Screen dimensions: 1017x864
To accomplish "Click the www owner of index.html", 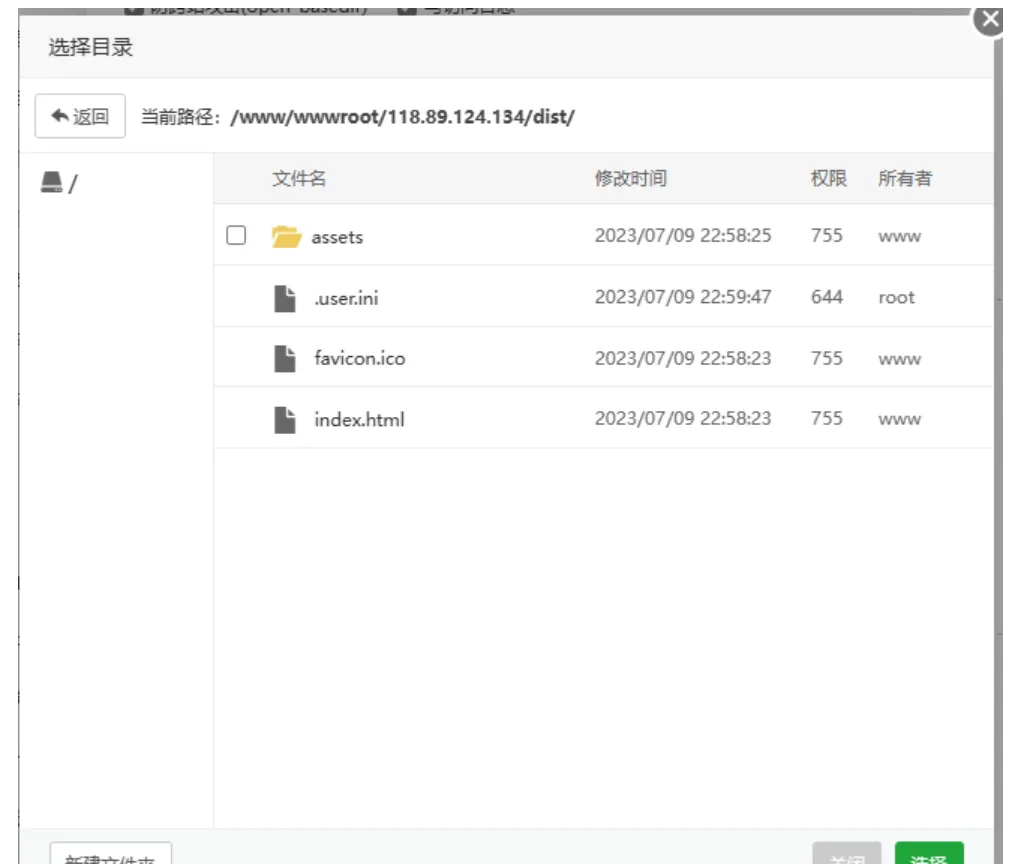I will coord(900,420).
